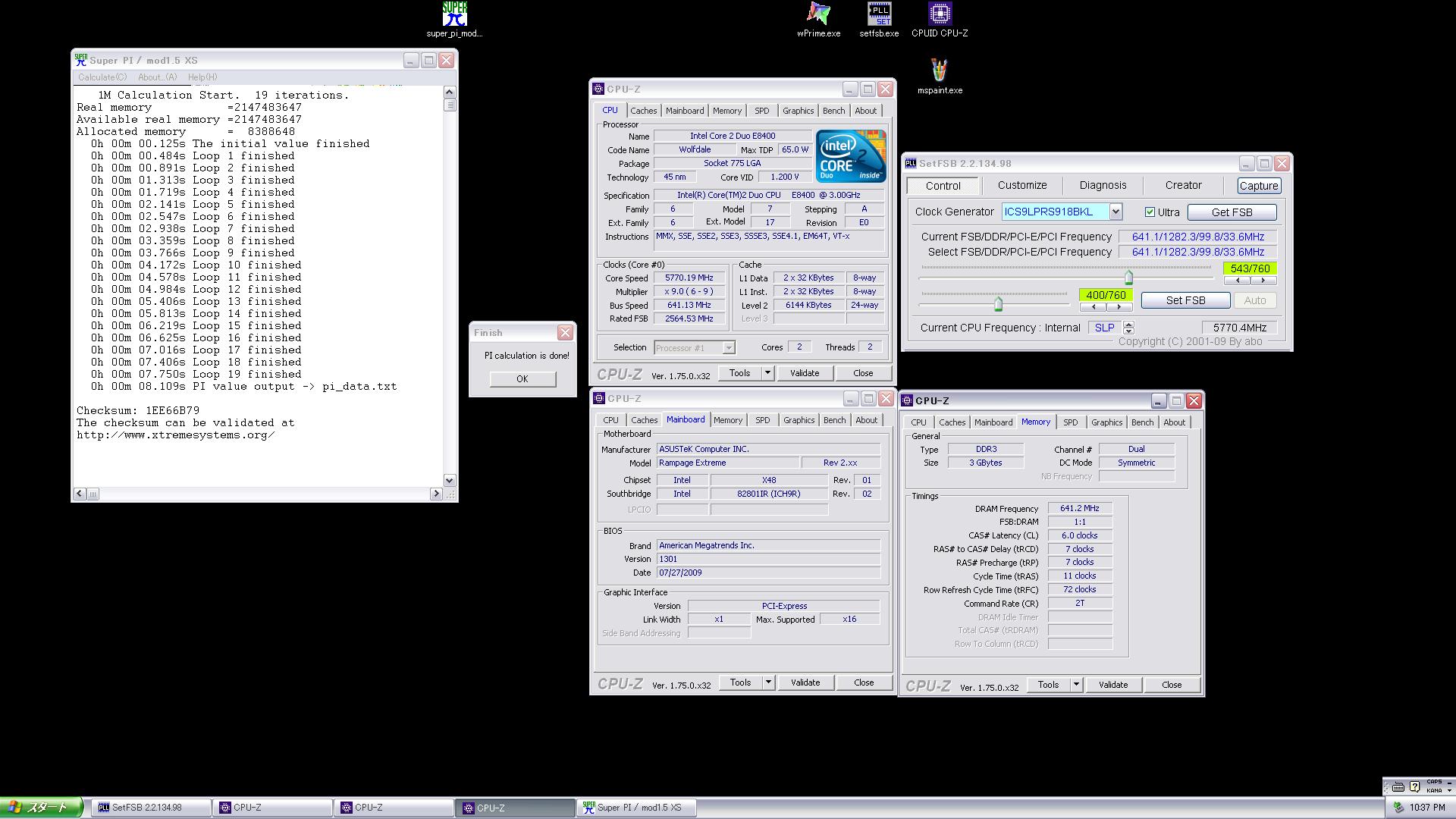Click the DRAM Frequency value 641.2 MHz
This screenshot has height=819, width=1456.
[x=1079, y=509]
